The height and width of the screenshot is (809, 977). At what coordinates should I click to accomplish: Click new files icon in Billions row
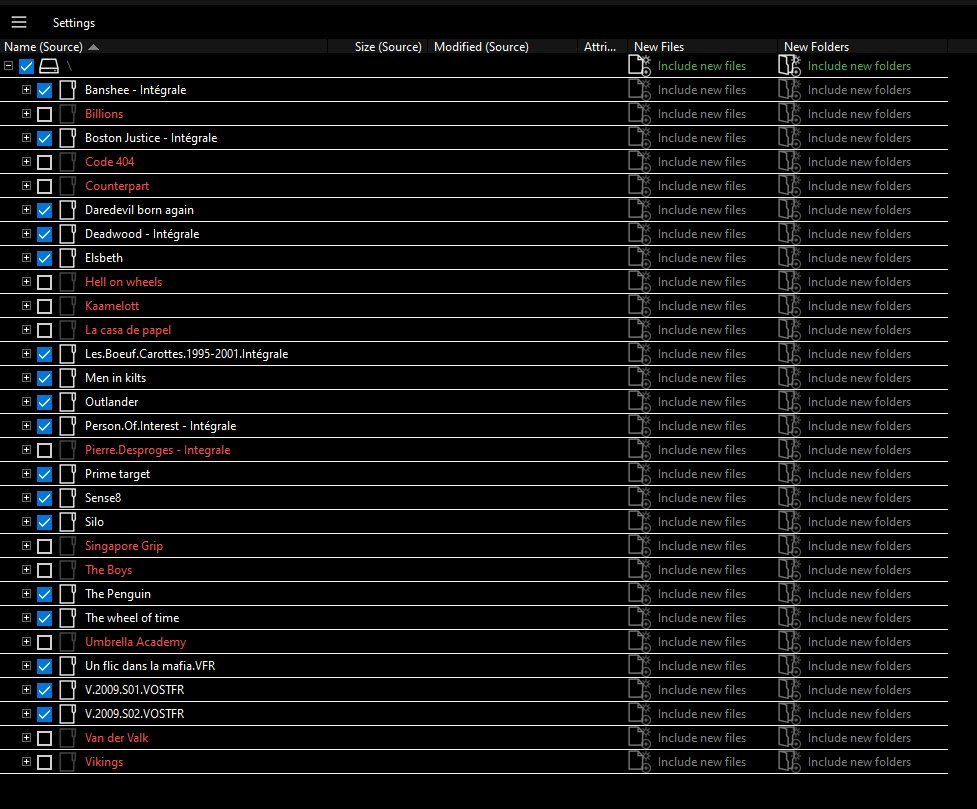639,113
